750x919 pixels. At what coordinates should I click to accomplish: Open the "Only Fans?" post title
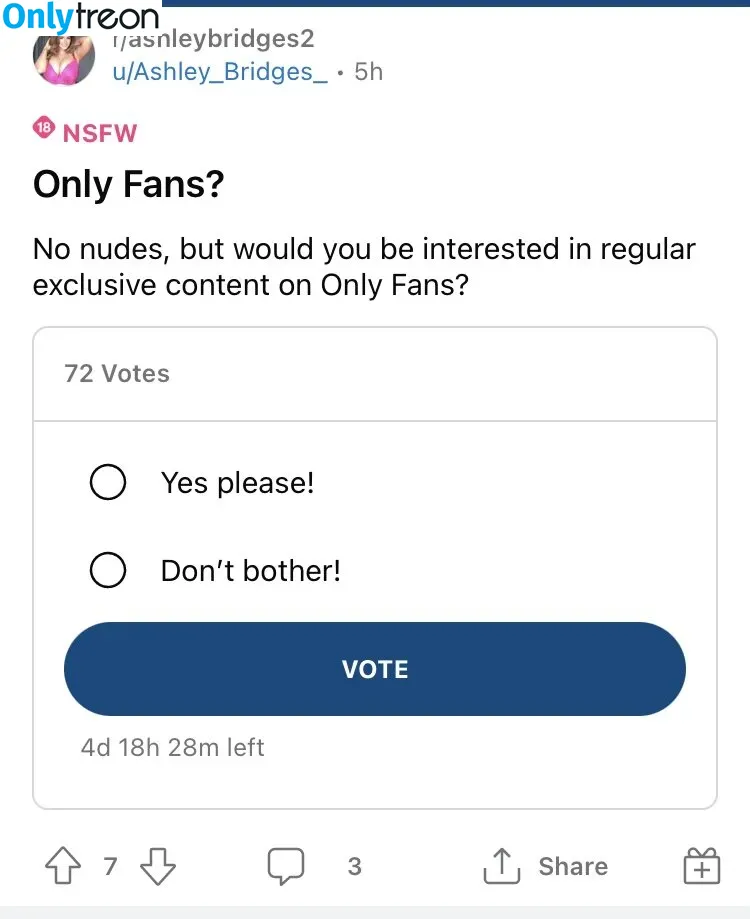tap(129, 184)
